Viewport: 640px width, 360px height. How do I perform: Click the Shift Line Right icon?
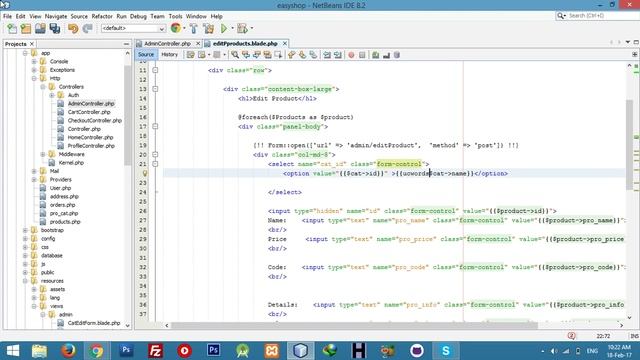click(338, 55)
